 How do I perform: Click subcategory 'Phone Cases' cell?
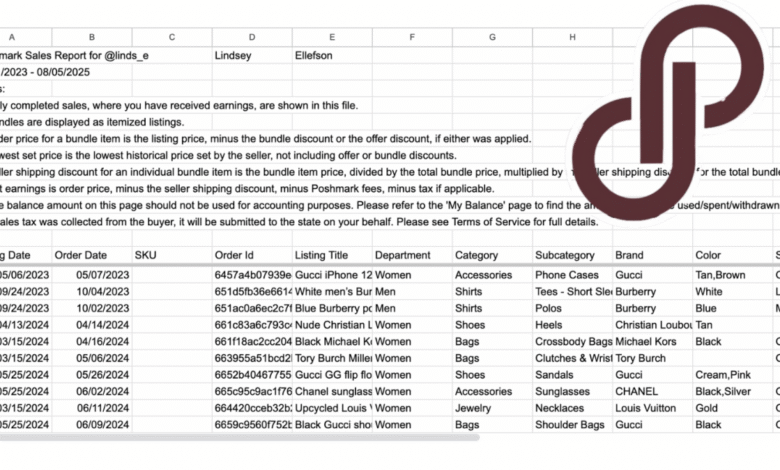click(x=573, y=275)
